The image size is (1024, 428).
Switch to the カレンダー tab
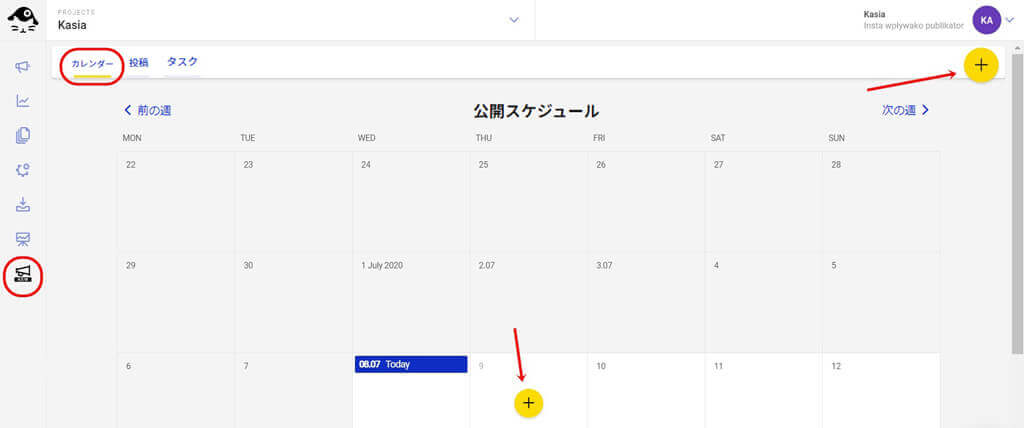pos(91,63)
